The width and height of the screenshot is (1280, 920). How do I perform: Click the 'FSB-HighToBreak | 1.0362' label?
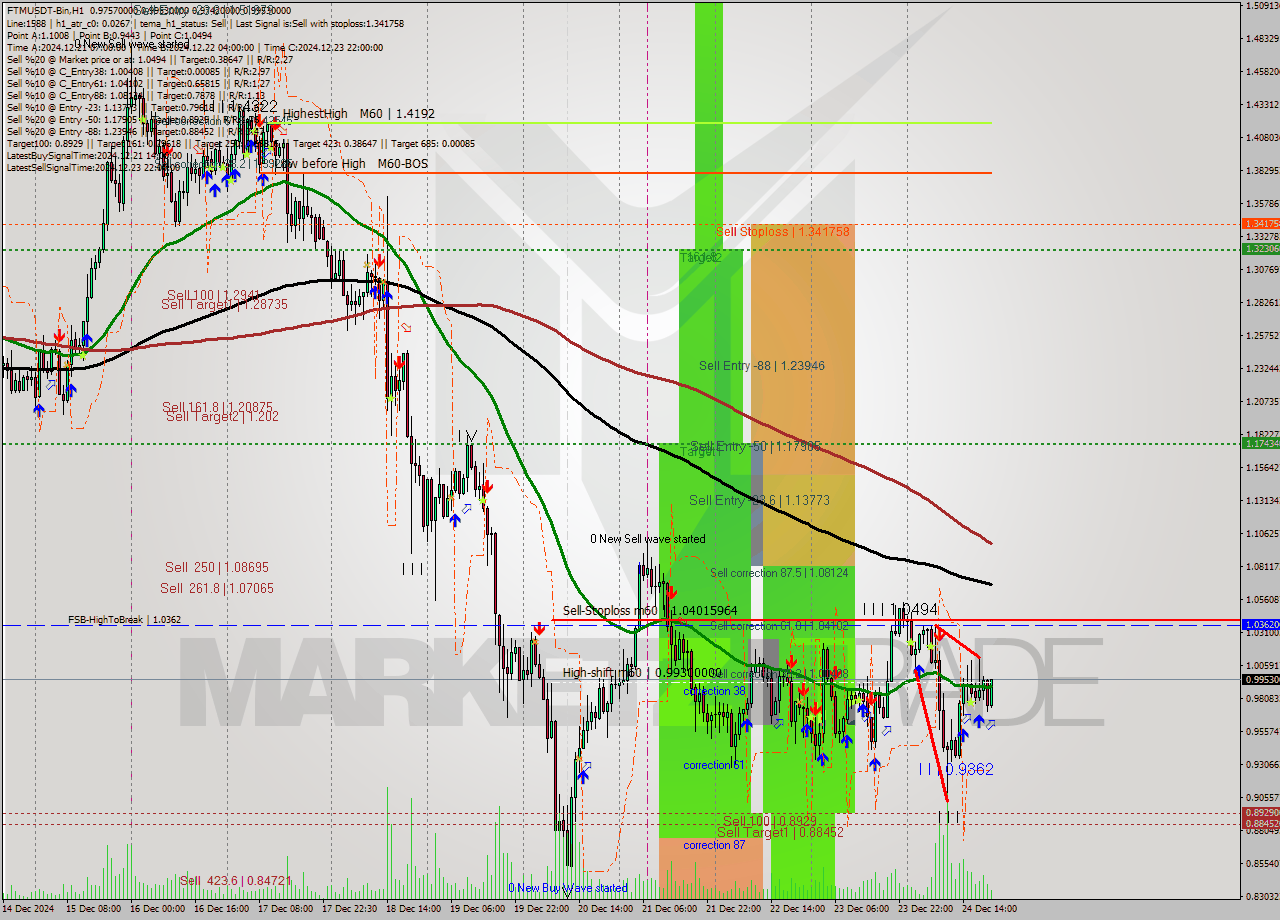coord(125,620)
